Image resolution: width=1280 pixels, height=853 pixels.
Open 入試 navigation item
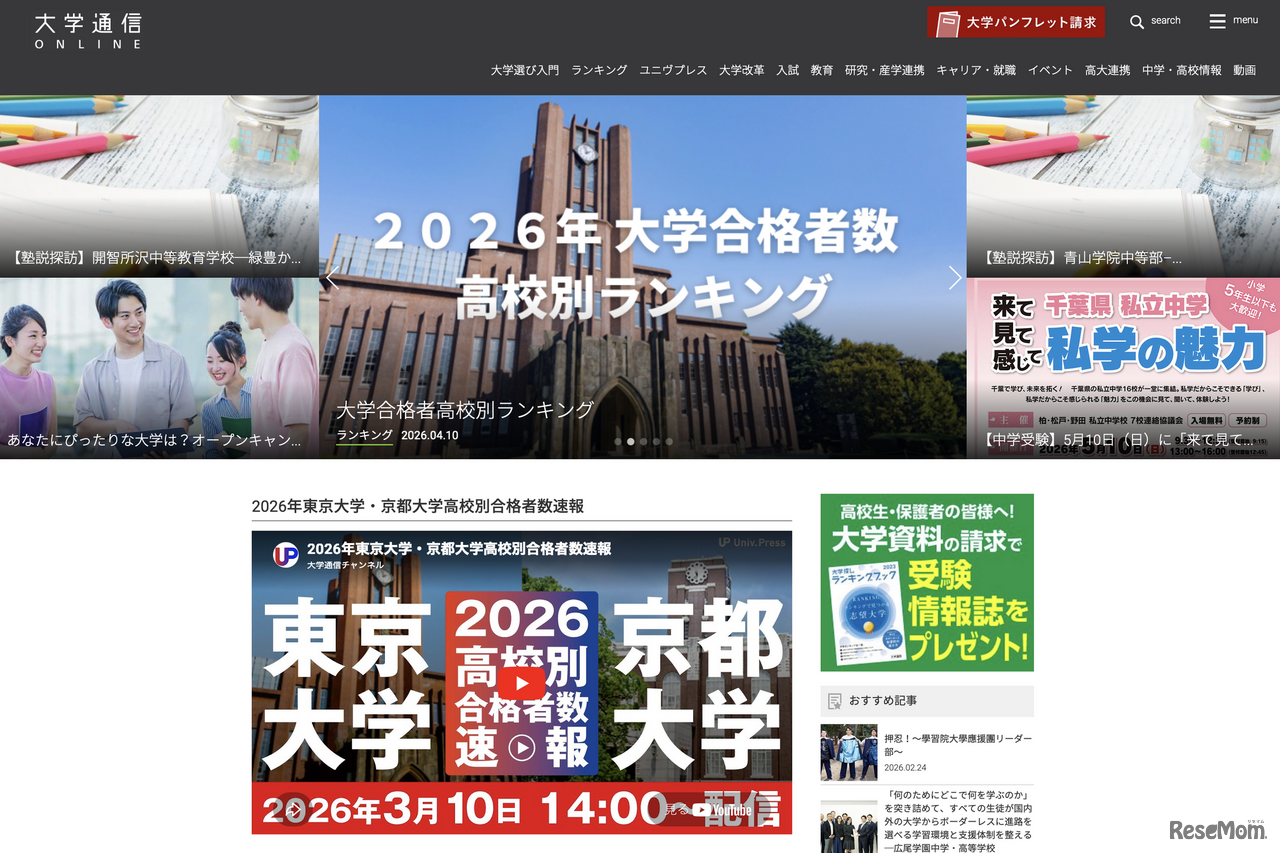click(788, 70)
